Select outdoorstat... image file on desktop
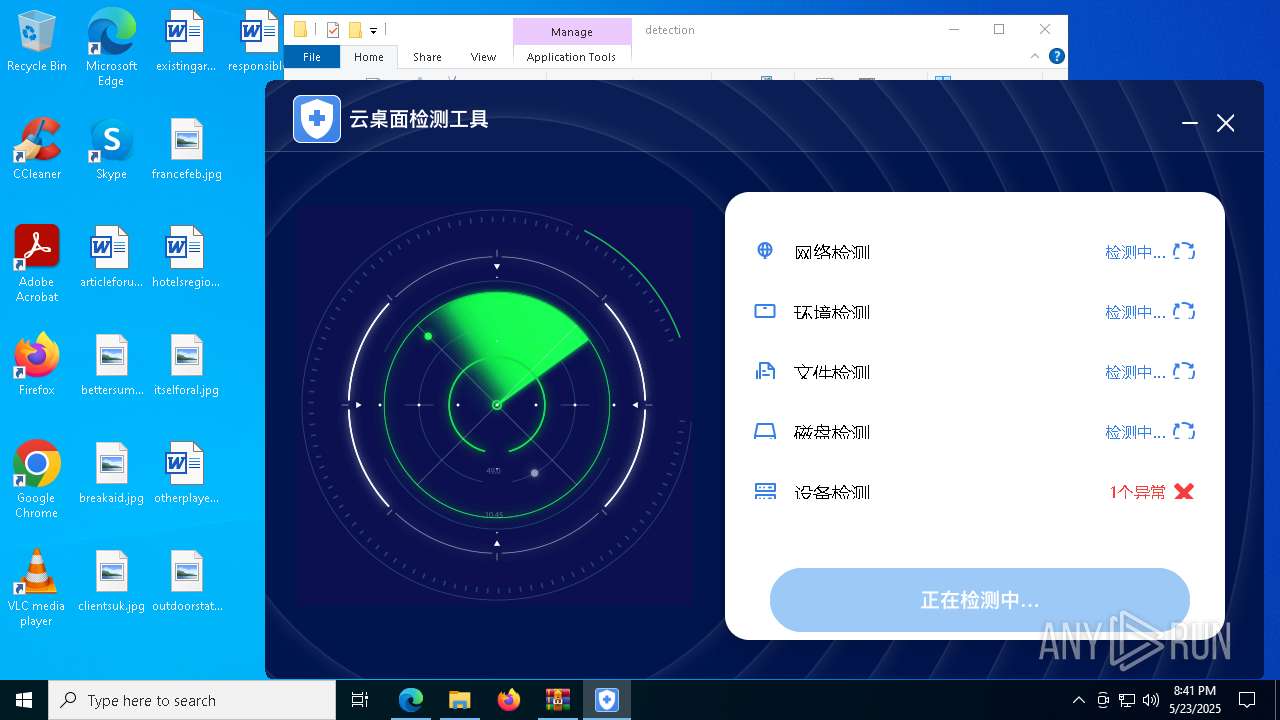The image size is (1280, 720). tap(186, 581)
